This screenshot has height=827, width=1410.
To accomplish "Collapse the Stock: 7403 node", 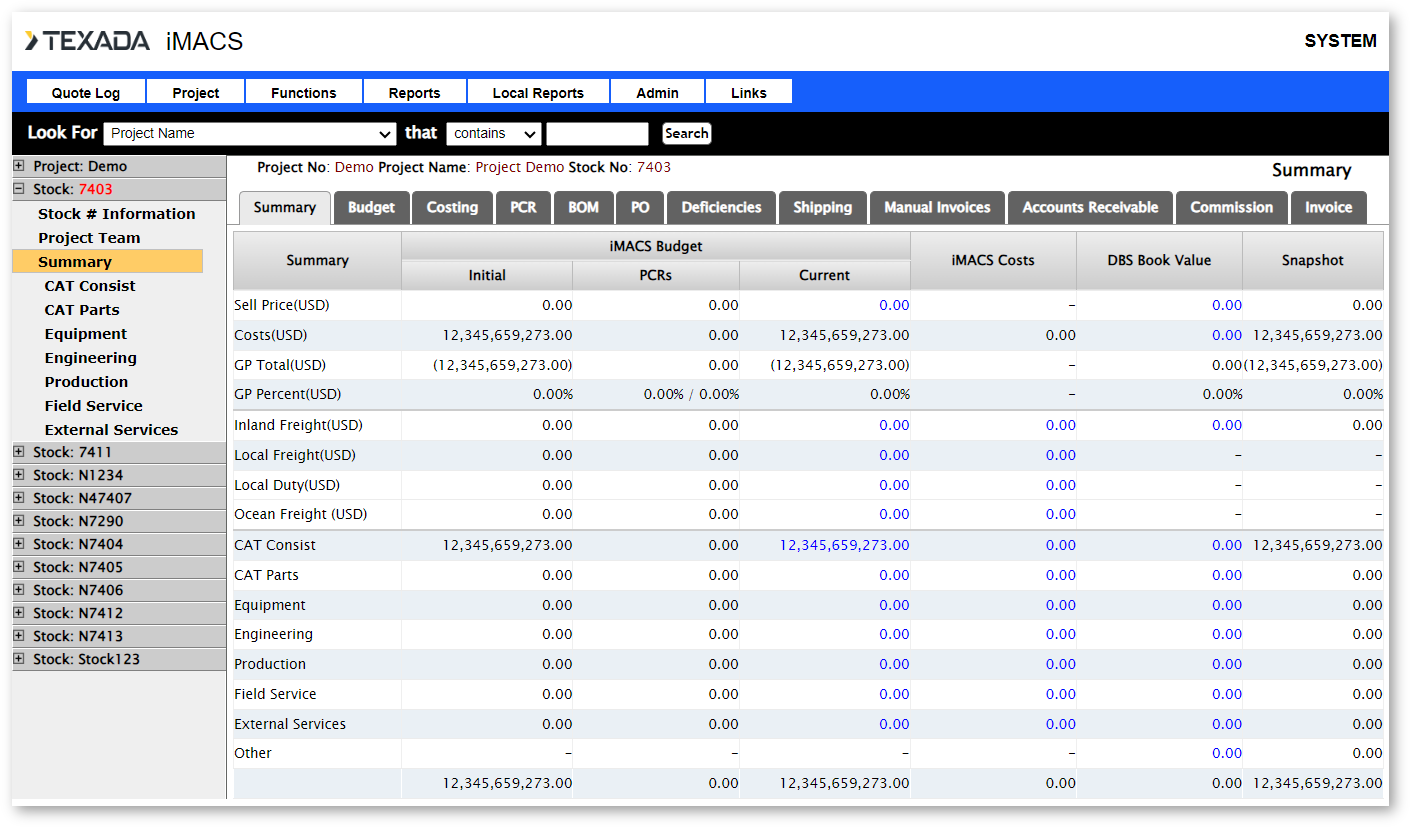I will [x=19, y=189].
